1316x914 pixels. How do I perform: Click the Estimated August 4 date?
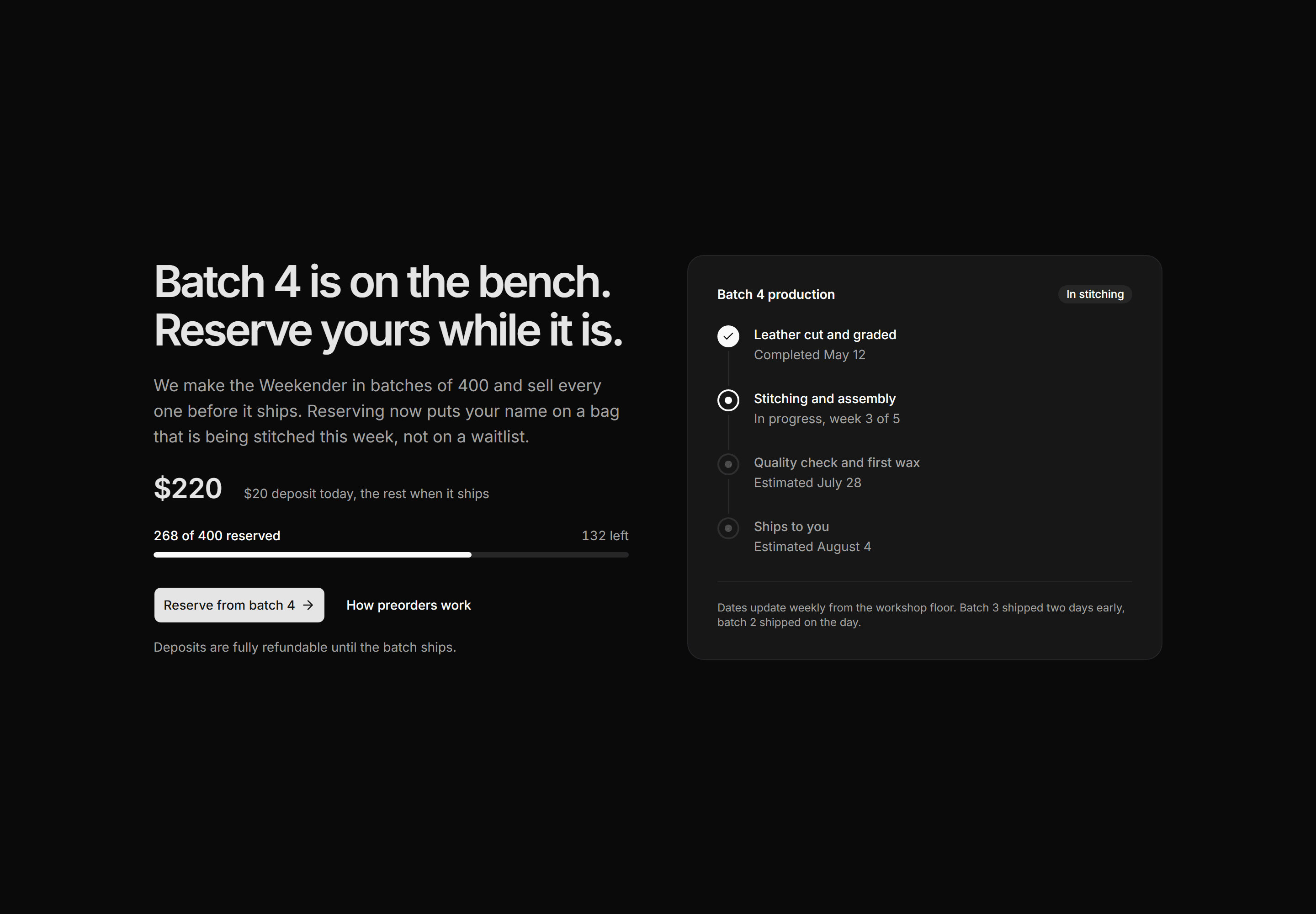point(812,547)
